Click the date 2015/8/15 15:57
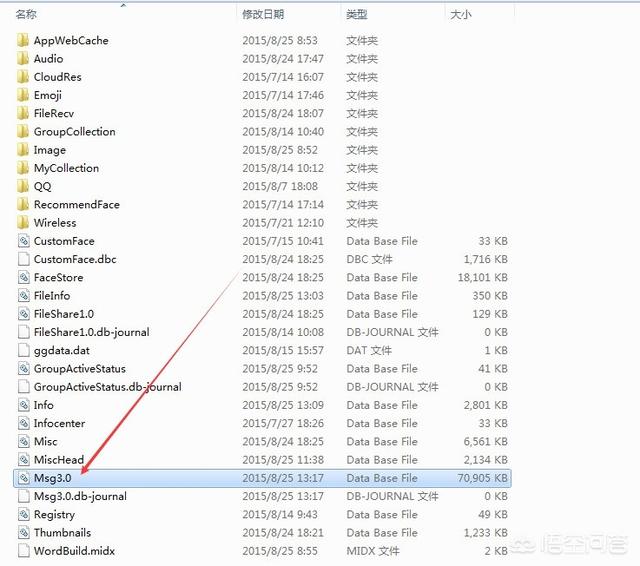Image resolution: width=640 pixels, height=566 pixels. coord(283,350)
